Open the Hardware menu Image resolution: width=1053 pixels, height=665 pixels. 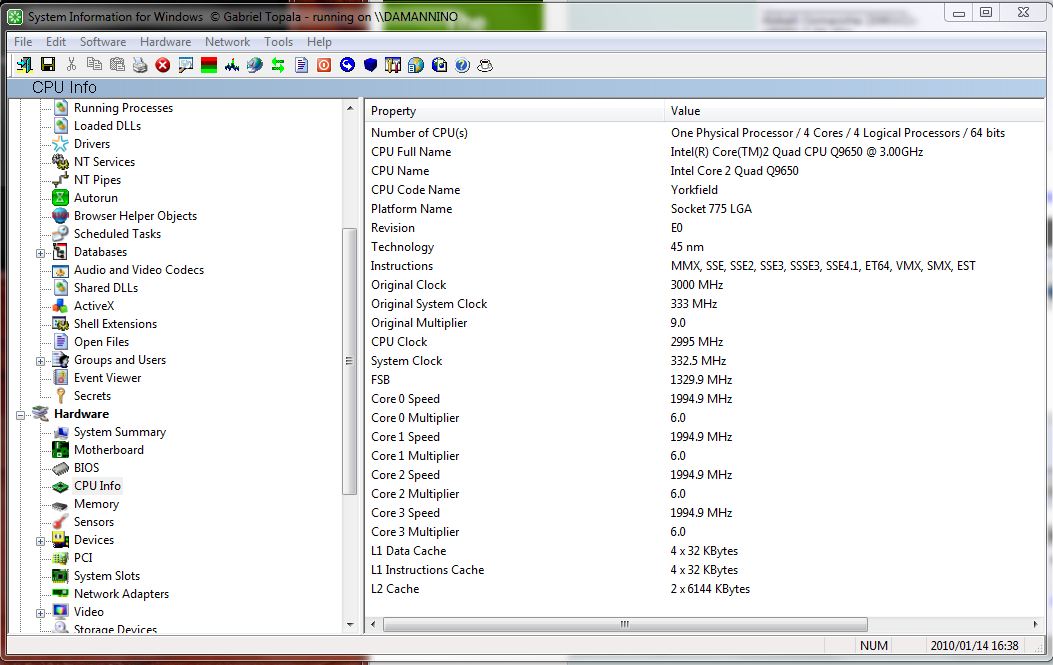click(x=165, y=42)
